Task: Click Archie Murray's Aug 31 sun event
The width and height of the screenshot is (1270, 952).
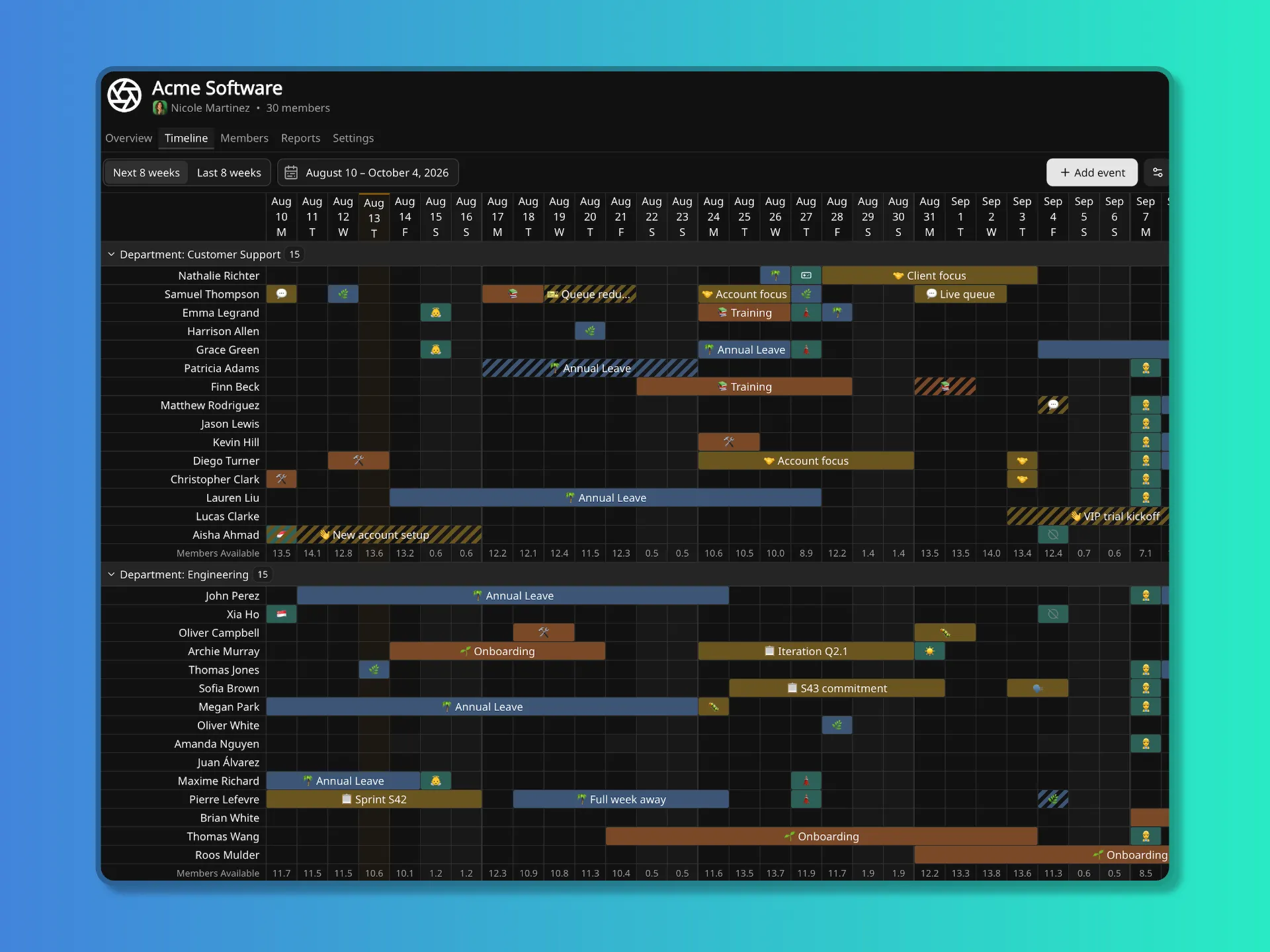Action: point(929,651)
